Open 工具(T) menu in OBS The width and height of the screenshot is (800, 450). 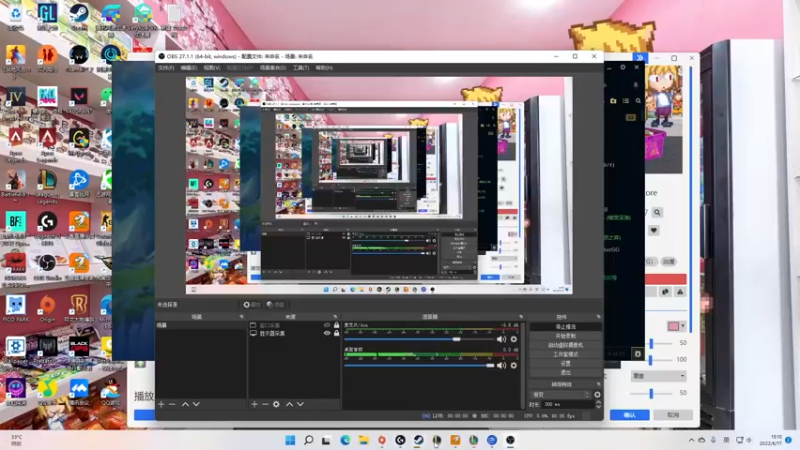(301, 68)
